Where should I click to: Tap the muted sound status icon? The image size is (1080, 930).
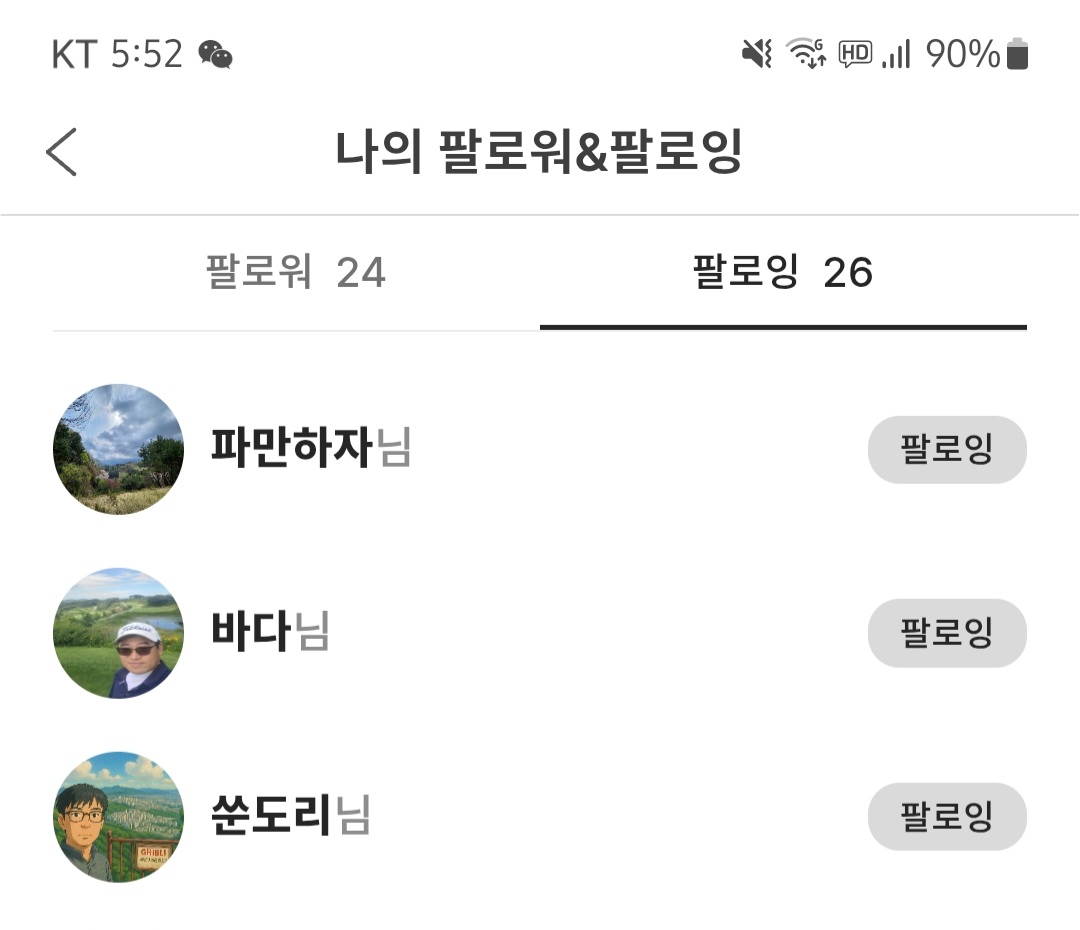click(x=757, y=54)
